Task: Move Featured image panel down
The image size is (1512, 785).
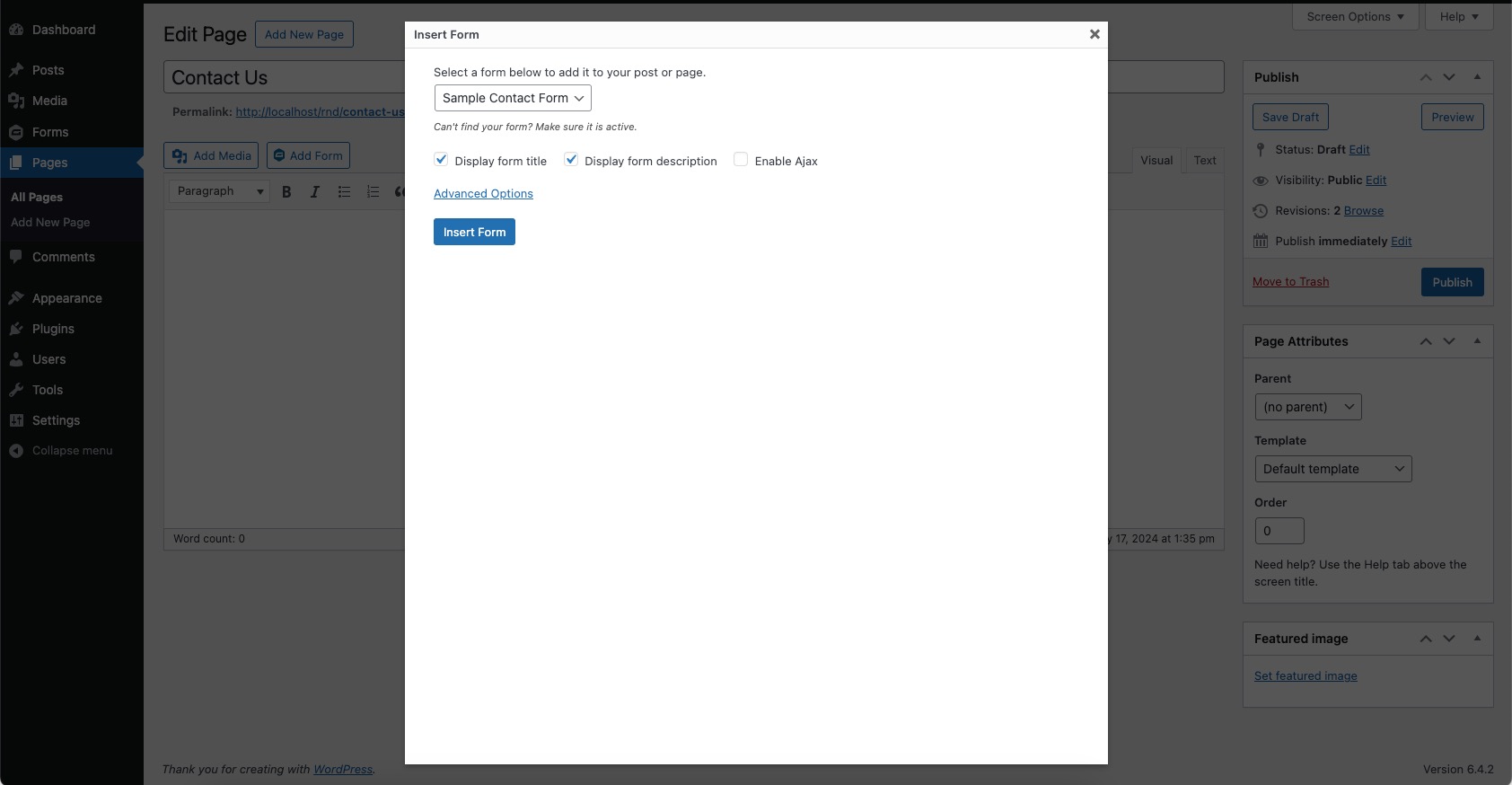Action: [x=1449, y=639]
